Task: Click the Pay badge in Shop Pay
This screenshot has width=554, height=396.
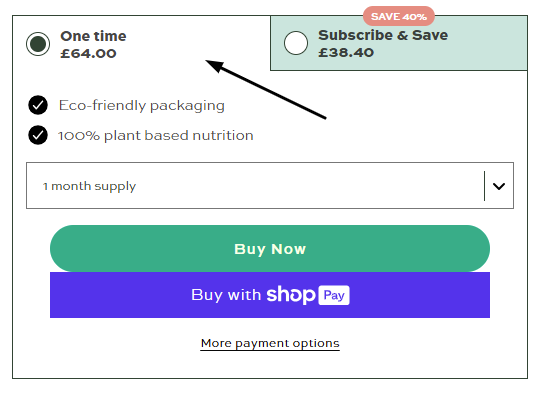Action: click(x=334, y=295)
